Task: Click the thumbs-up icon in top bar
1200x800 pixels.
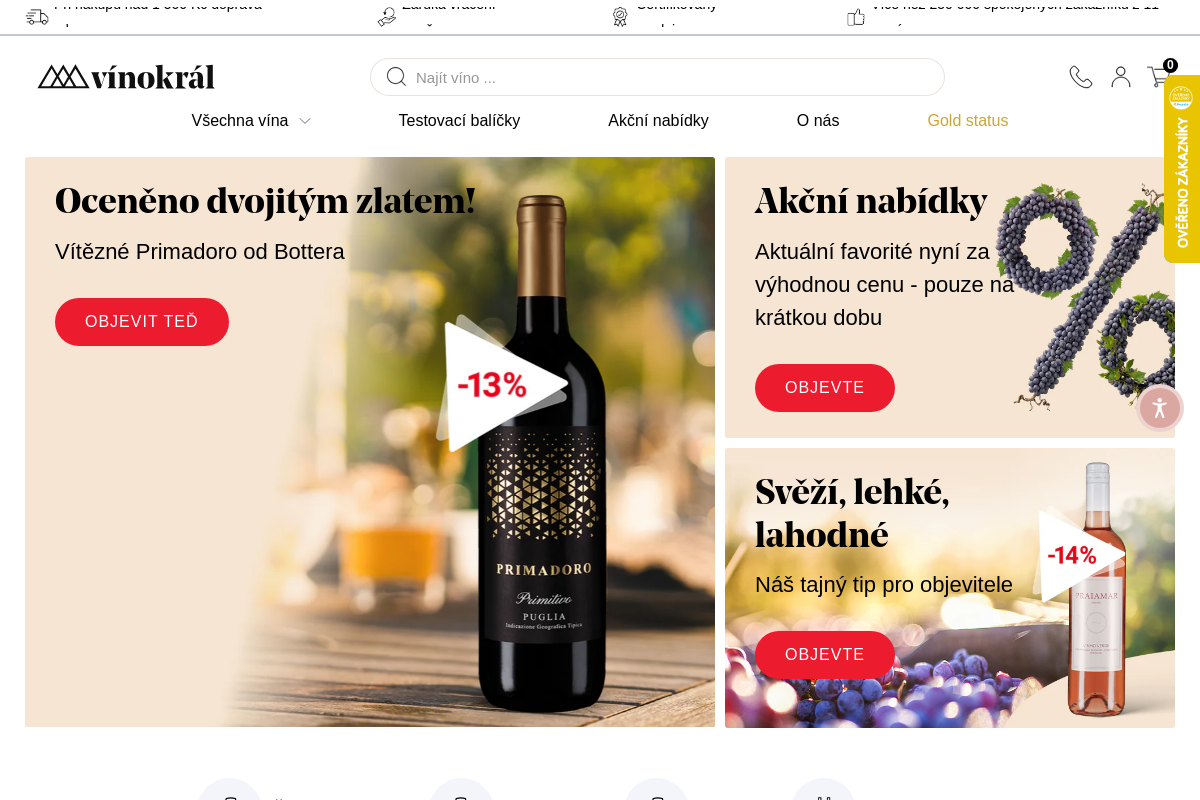Action: click(856, 16)
